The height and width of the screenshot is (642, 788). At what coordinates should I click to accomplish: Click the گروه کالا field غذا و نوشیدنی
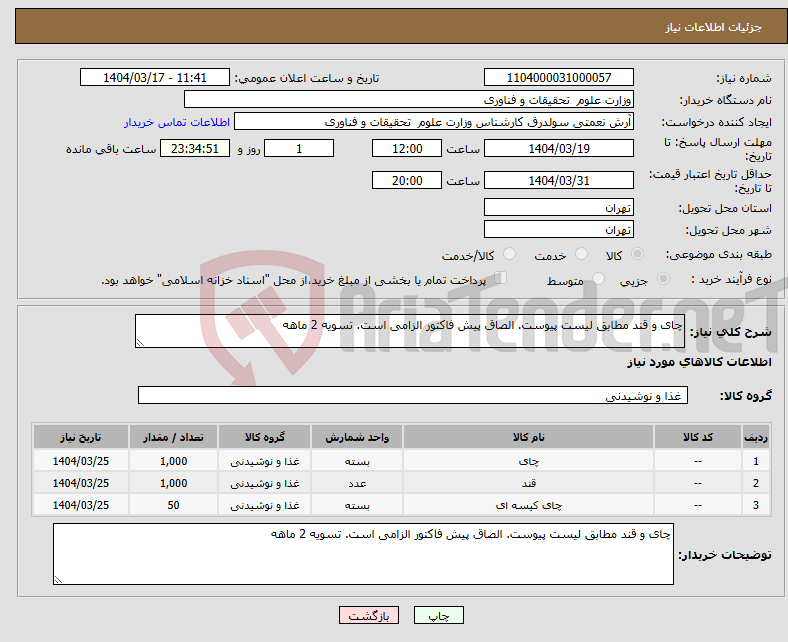click(x=413, y=395)
